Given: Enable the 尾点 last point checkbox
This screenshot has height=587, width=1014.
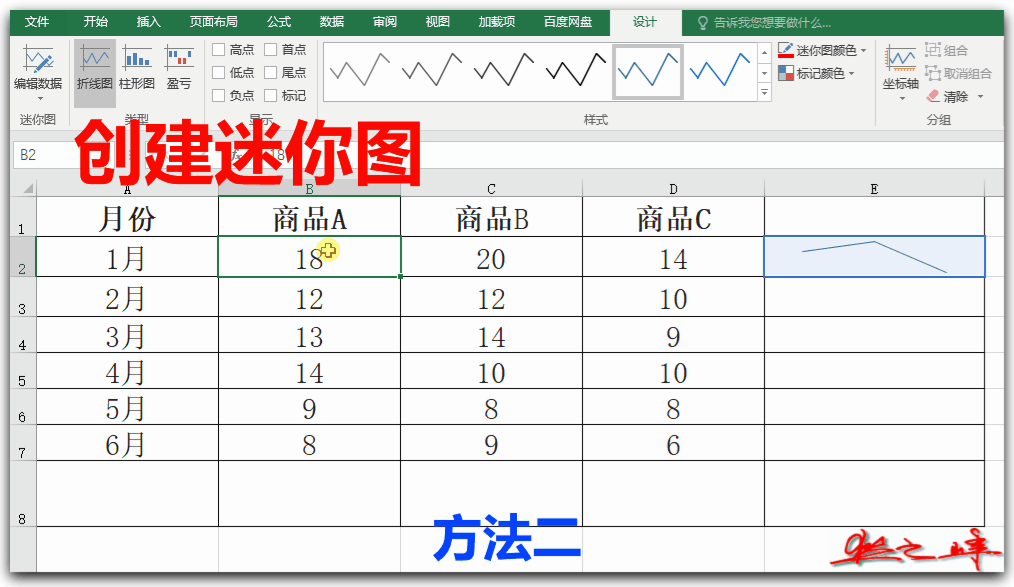Looking at the screenshot, I should pyautogui.click(x=270, y=72).
